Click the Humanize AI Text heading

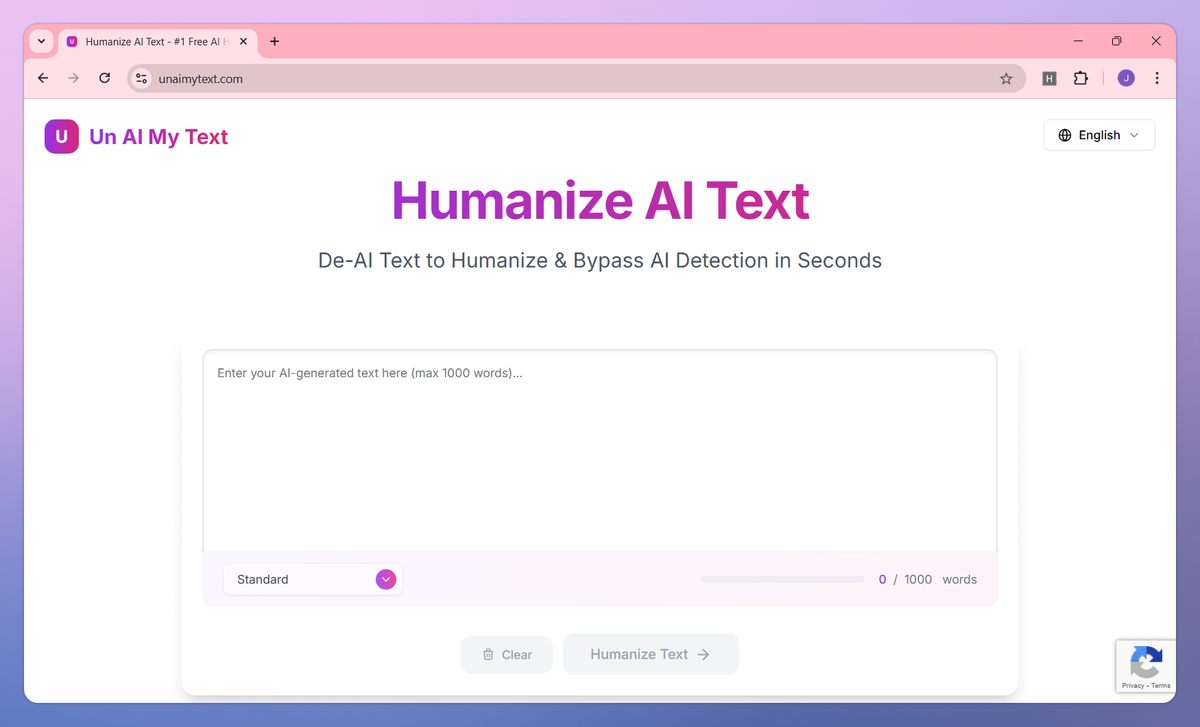600,200
